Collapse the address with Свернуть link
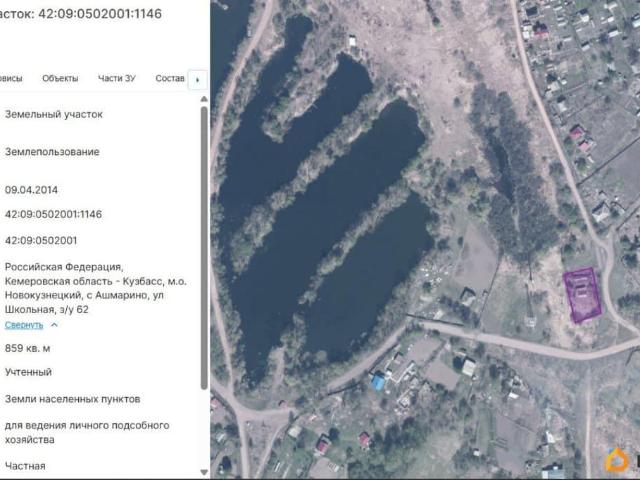 (24, 325)
